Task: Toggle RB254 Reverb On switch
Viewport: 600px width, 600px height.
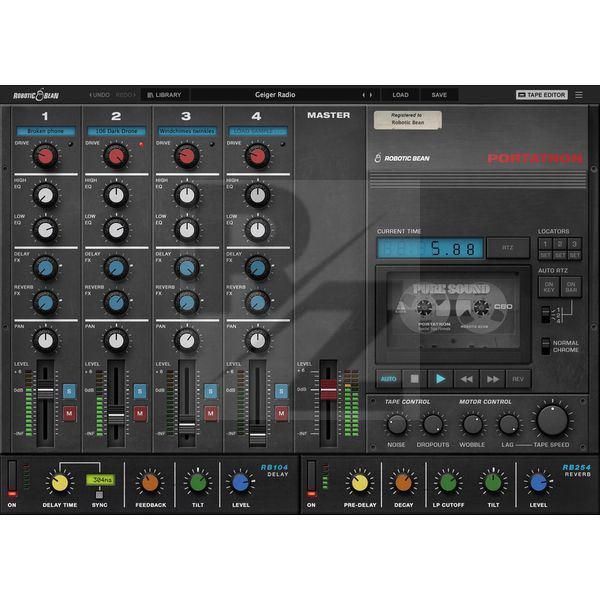Action: click(311, 478)
